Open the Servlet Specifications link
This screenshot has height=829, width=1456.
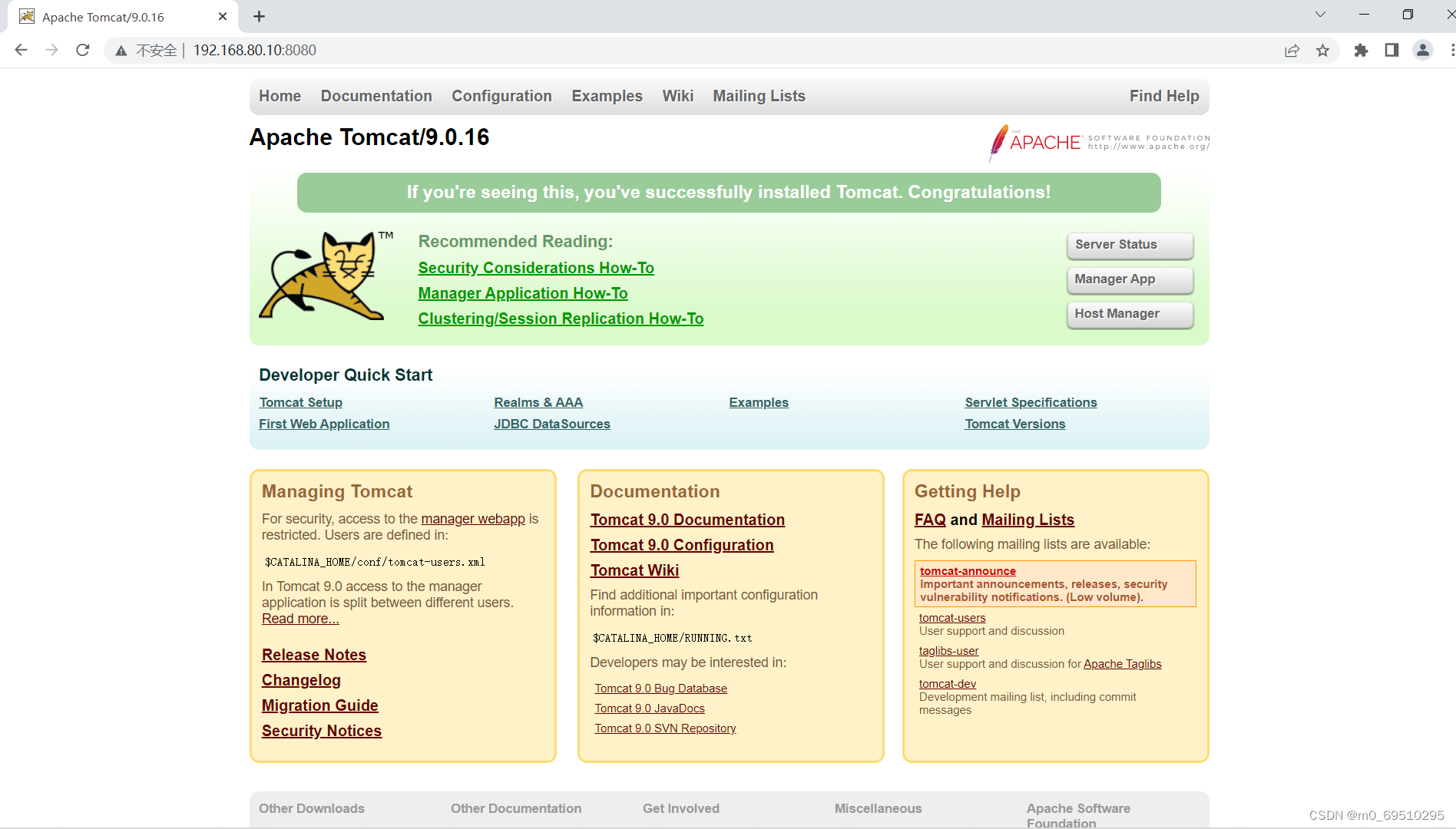tap(1031, 402)
